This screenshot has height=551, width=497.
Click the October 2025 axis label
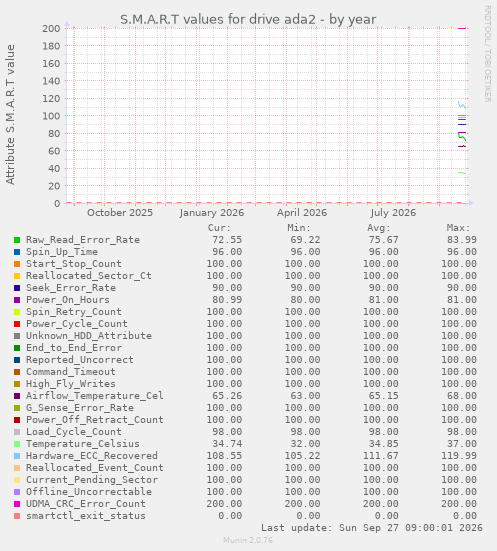(x=120, y=213)
